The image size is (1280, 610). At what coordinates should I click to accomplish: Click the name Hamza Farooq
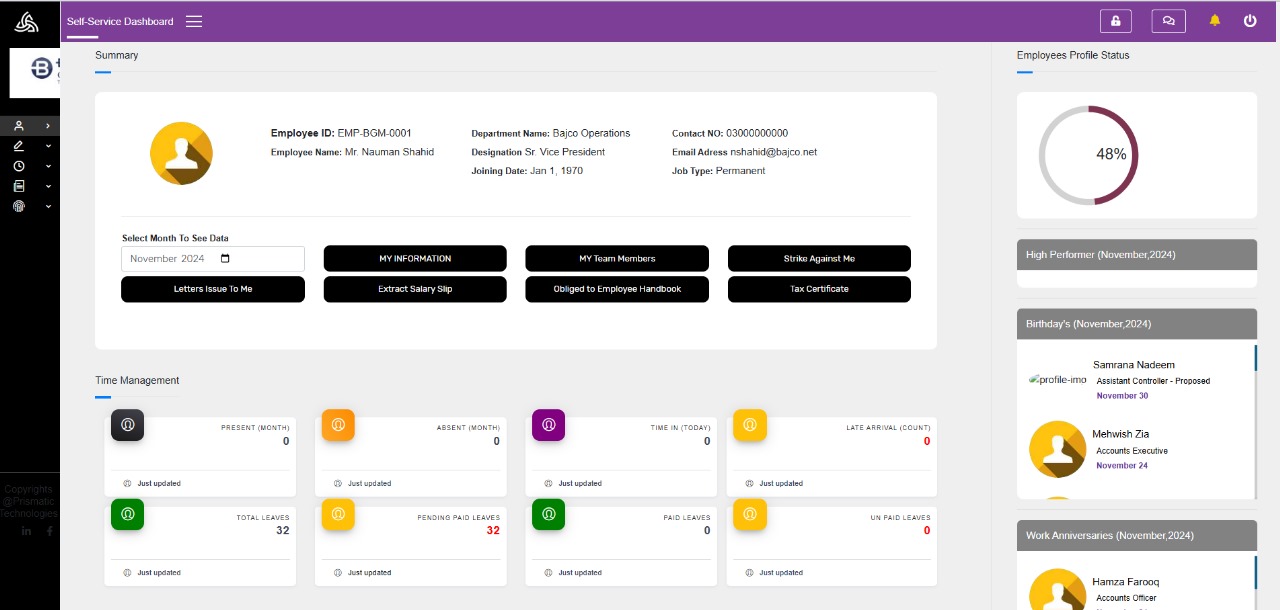tap(1126, 582)
